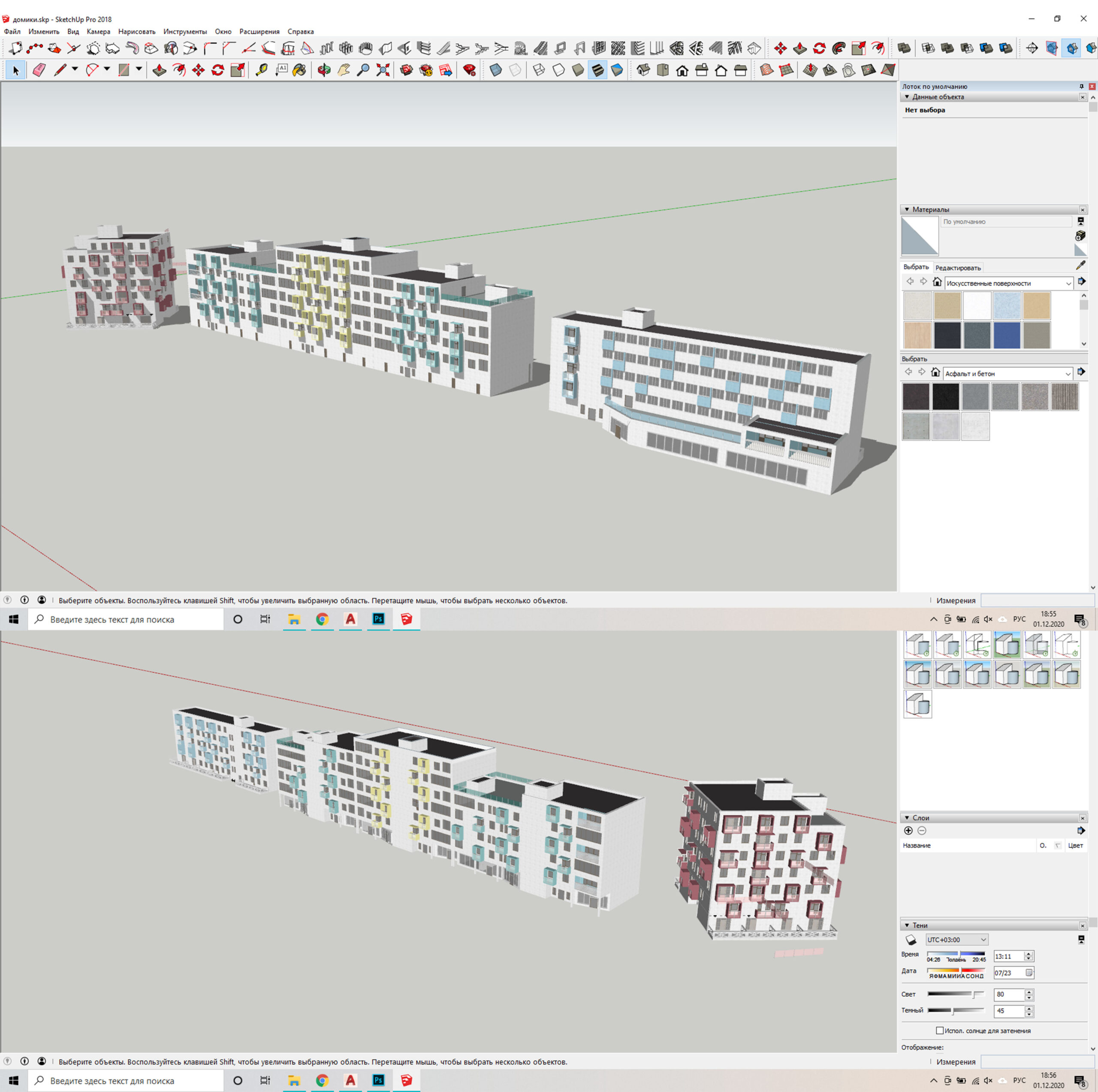Select the Paint Bucket tool
Viewport: 1098px width, 1092px height.
(x=299, y=70)
